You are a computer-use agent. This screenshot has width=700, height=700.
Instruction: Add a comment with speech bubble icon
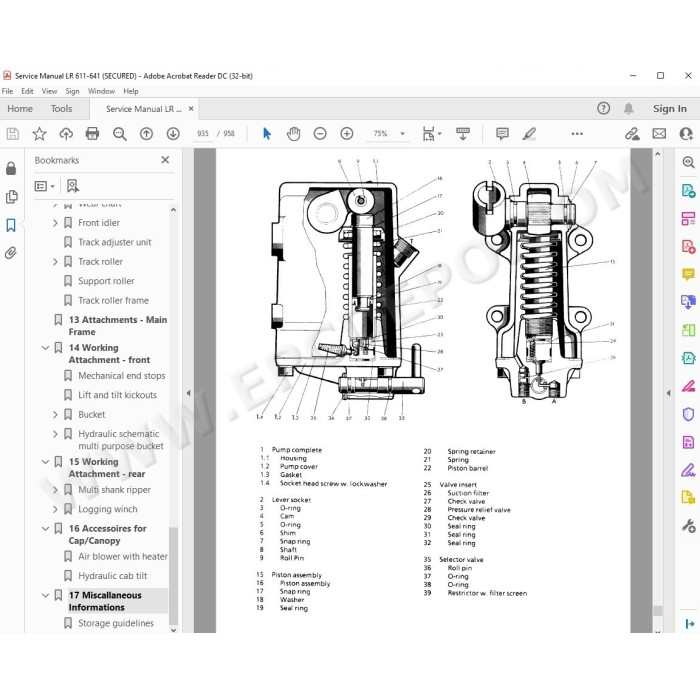(502, 133)
